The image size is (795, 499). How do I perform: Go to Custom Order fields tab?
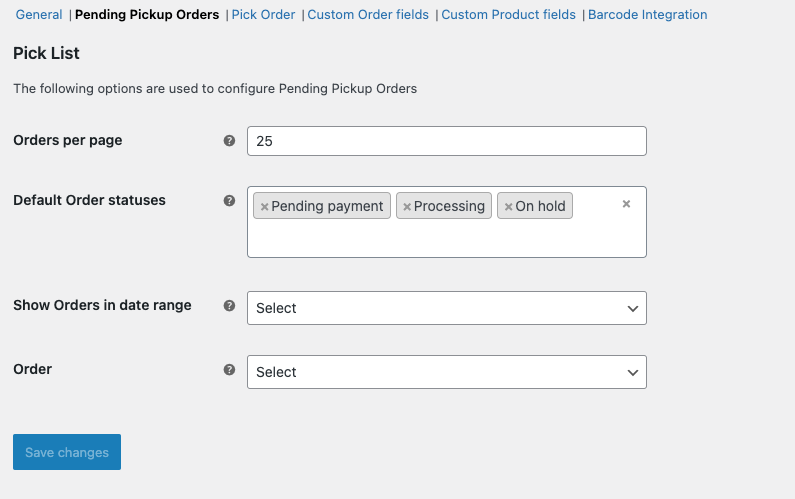[368, 15]
